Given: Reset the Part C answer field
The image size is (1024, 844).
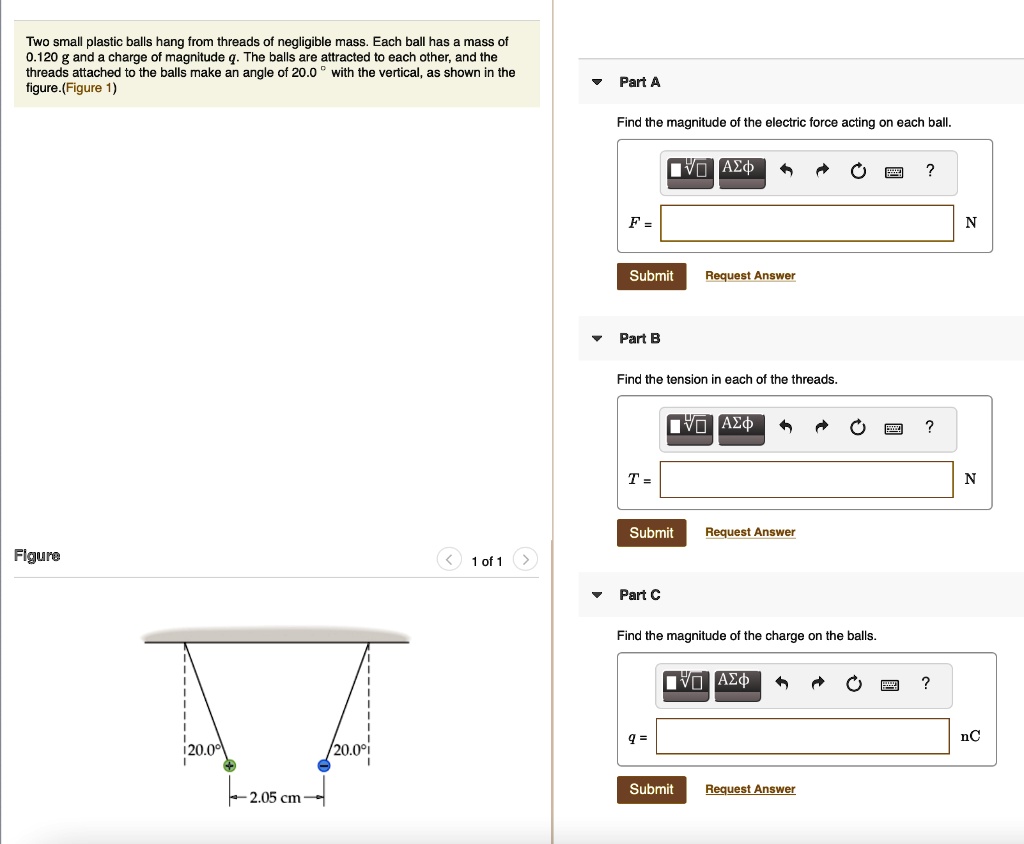Looking at the screenshot, I should click(x=854, y=684).
